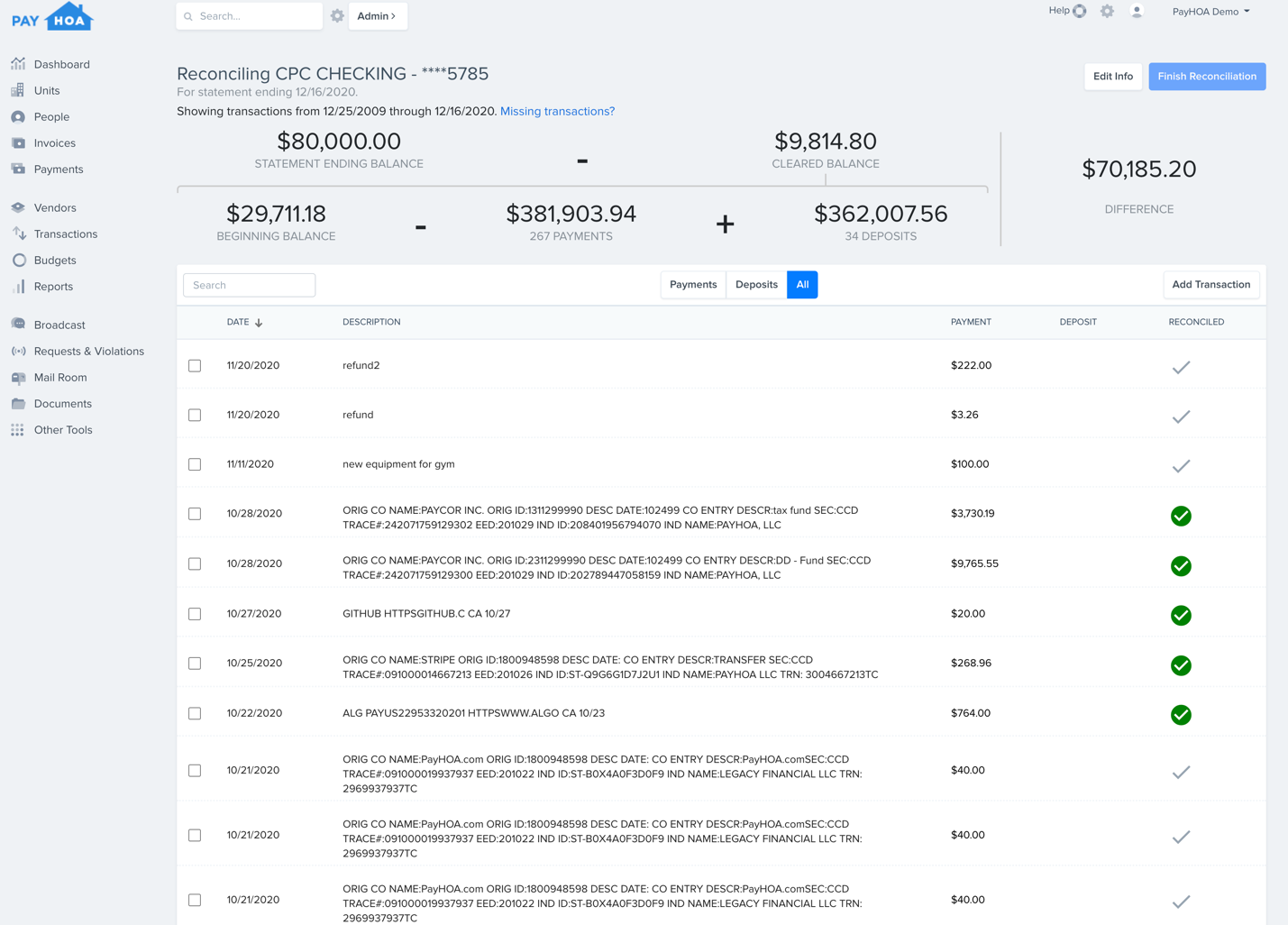Click the Edit Info button
The height and width of the screenshot is (925, 1288).
point(1113,77)
